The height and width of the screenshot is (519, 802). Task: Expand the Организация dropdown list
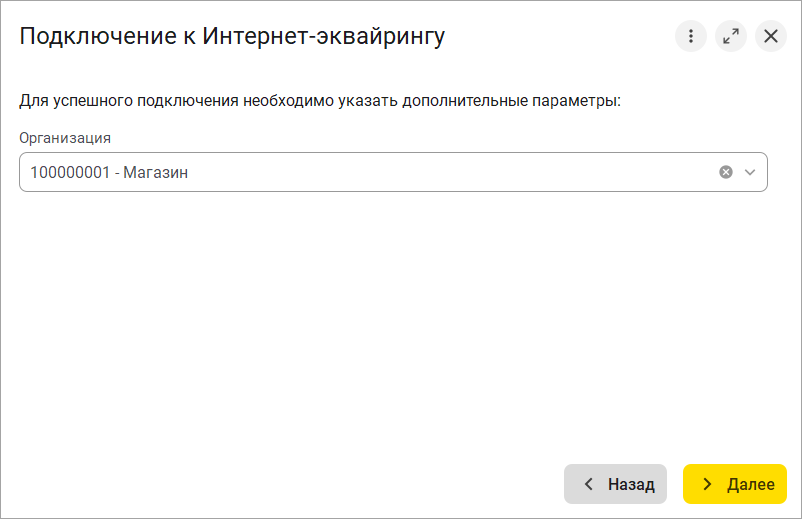click(750, 172)
